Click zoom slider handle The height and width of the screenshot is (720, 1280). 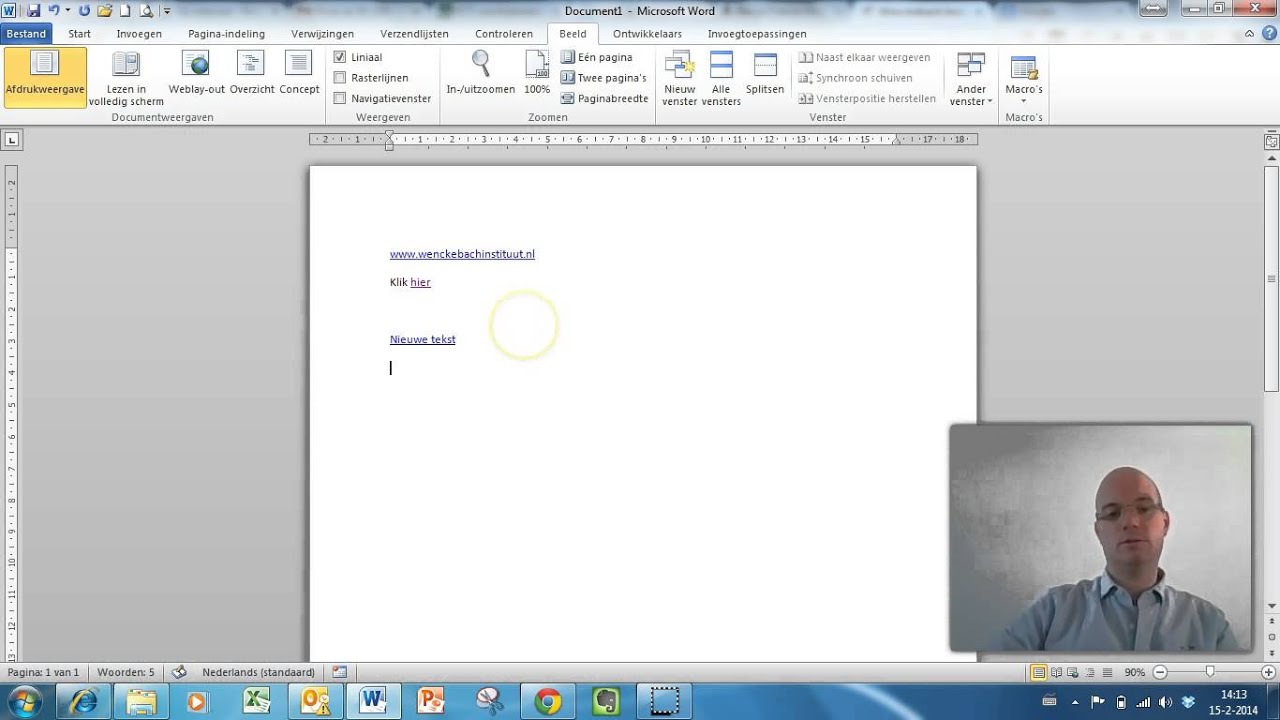[1209, 672]
